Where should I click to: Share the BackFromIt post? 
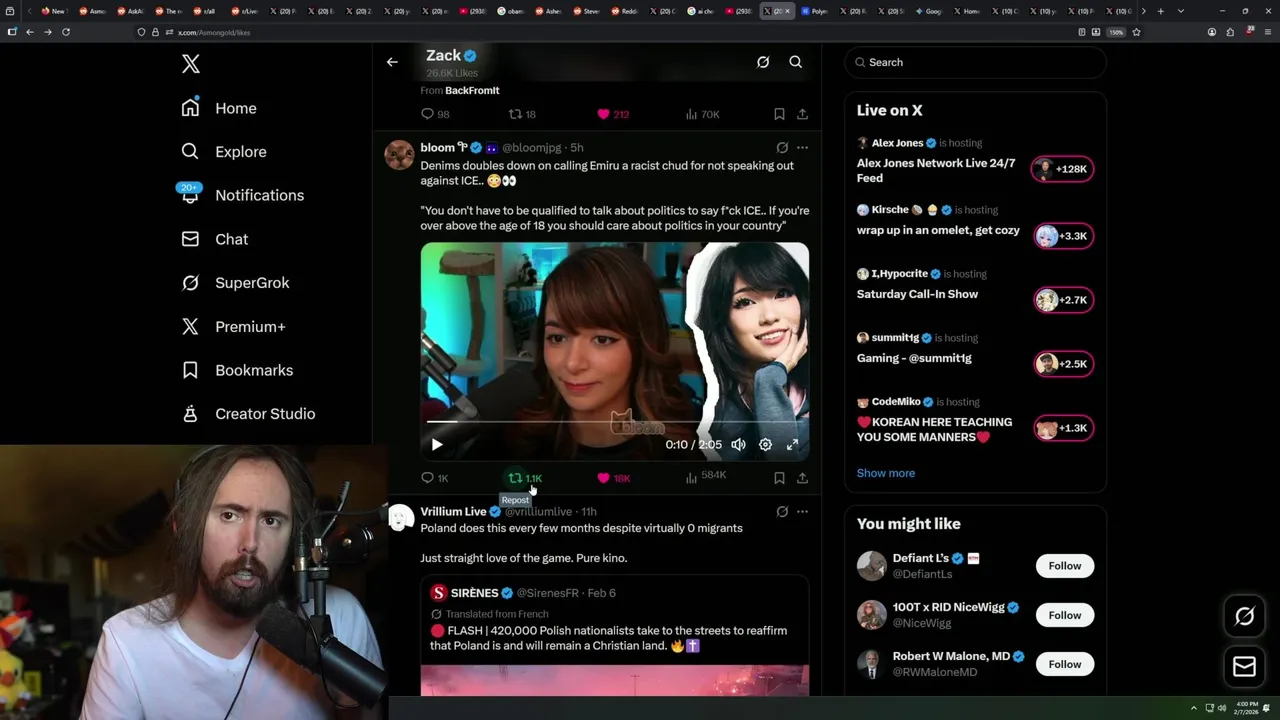click(x=802, y=114)
